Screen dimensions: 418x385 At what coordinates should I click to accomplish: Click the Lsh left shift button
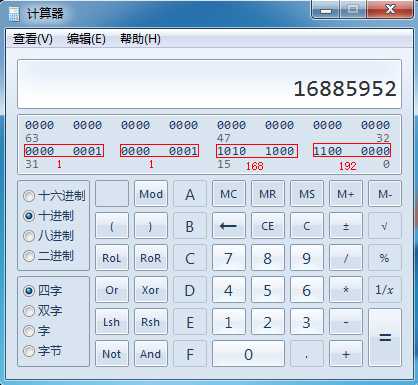pyautogui.click(x=112, y=322)
